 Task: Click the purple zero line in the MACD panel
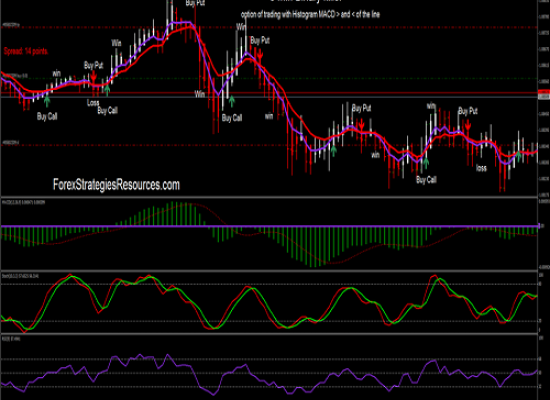coord(269,226)
